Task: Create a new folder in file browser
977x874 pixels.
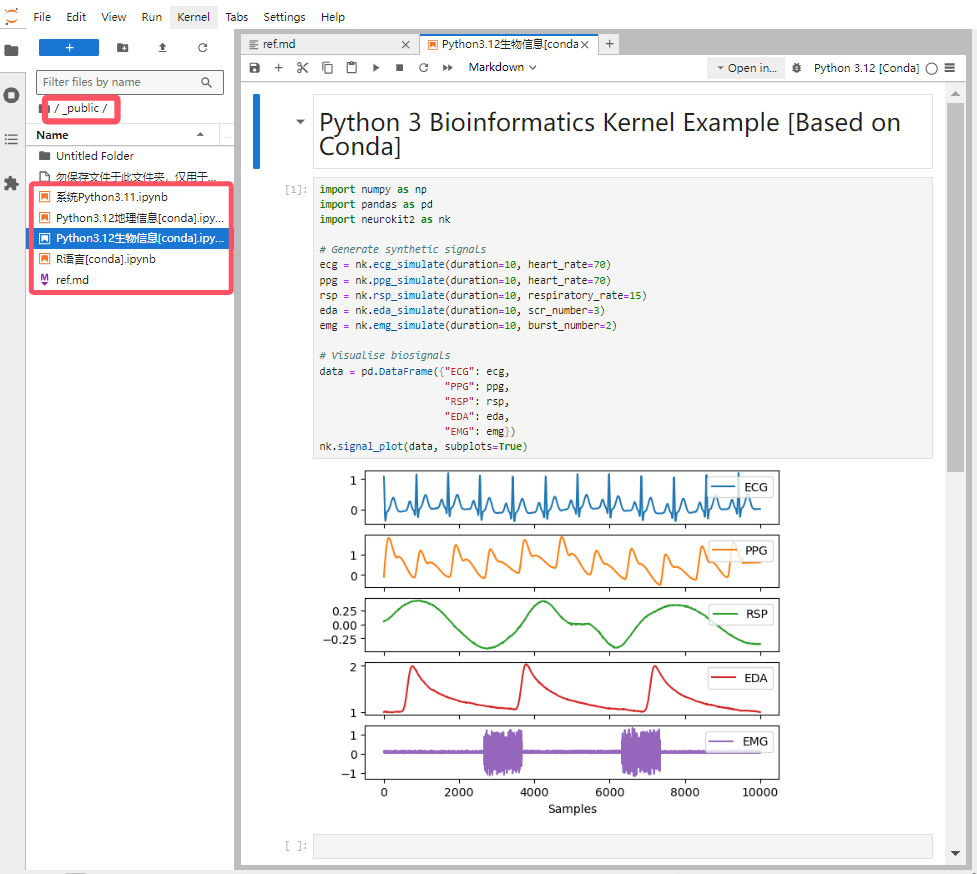Action: pos(123,47)
